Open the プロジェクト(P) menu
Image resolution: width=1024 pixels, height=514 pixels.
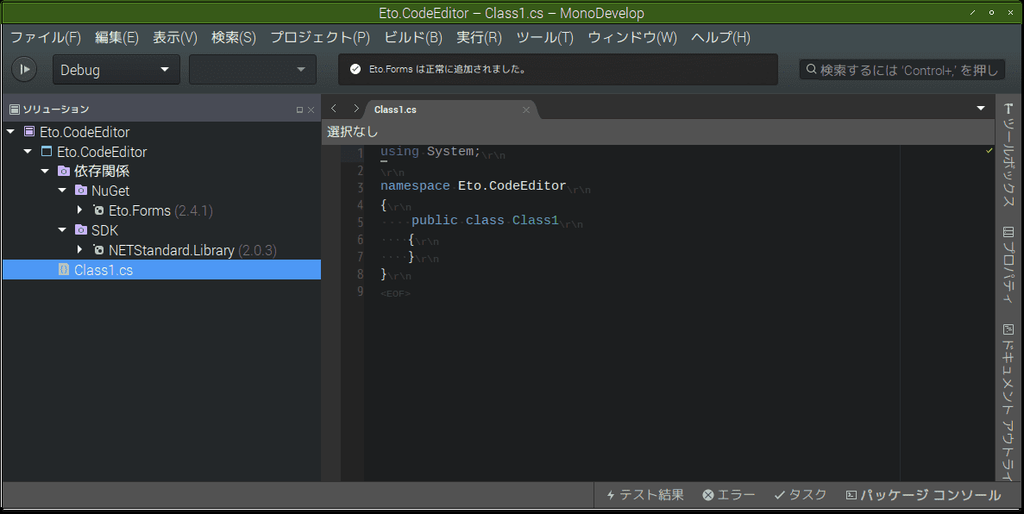pyautogui.click(x=320, y=37)
